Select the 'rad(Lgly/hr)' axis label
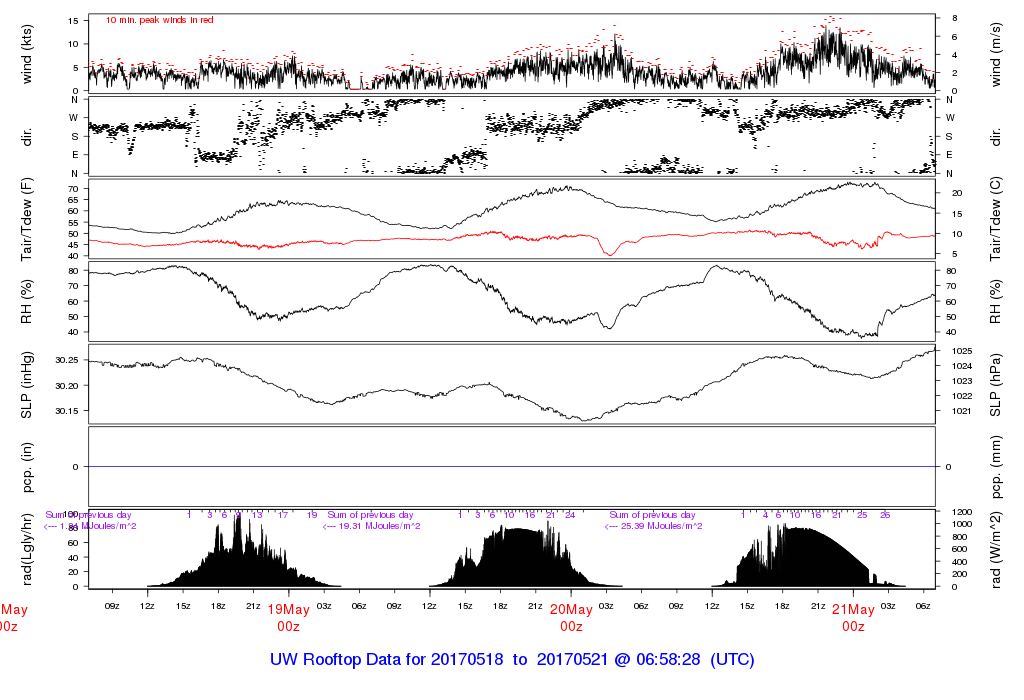The image size is (1024, 700). tap(27, 549)
